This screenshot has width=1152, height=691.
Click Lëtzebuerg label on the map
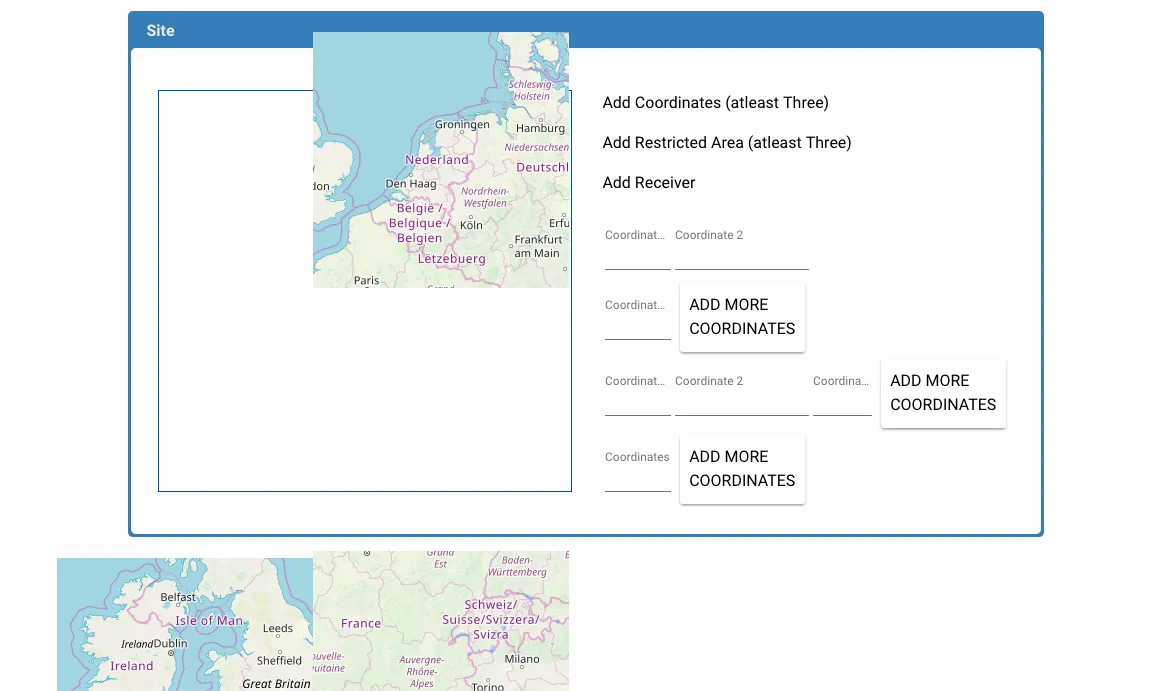pos(451,258)
